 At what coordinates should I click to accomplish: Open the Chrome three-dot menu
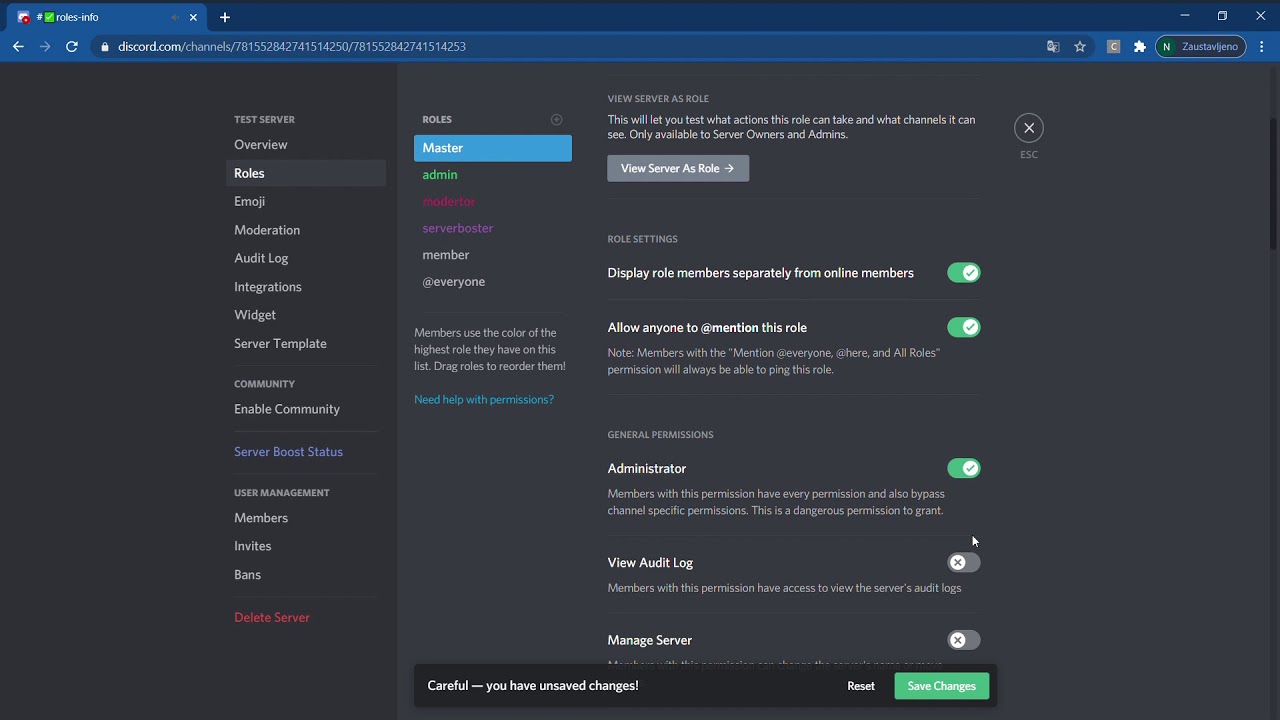point(1262,46)
